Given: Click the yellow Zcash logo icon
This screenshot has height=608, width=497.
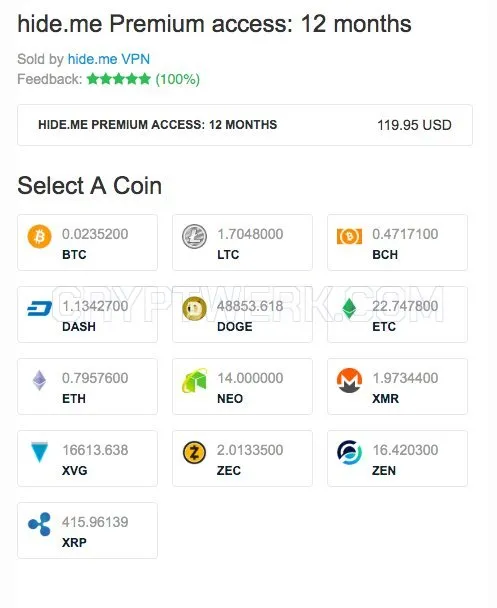Looking at the screenshot, I should tap(194, 453).
